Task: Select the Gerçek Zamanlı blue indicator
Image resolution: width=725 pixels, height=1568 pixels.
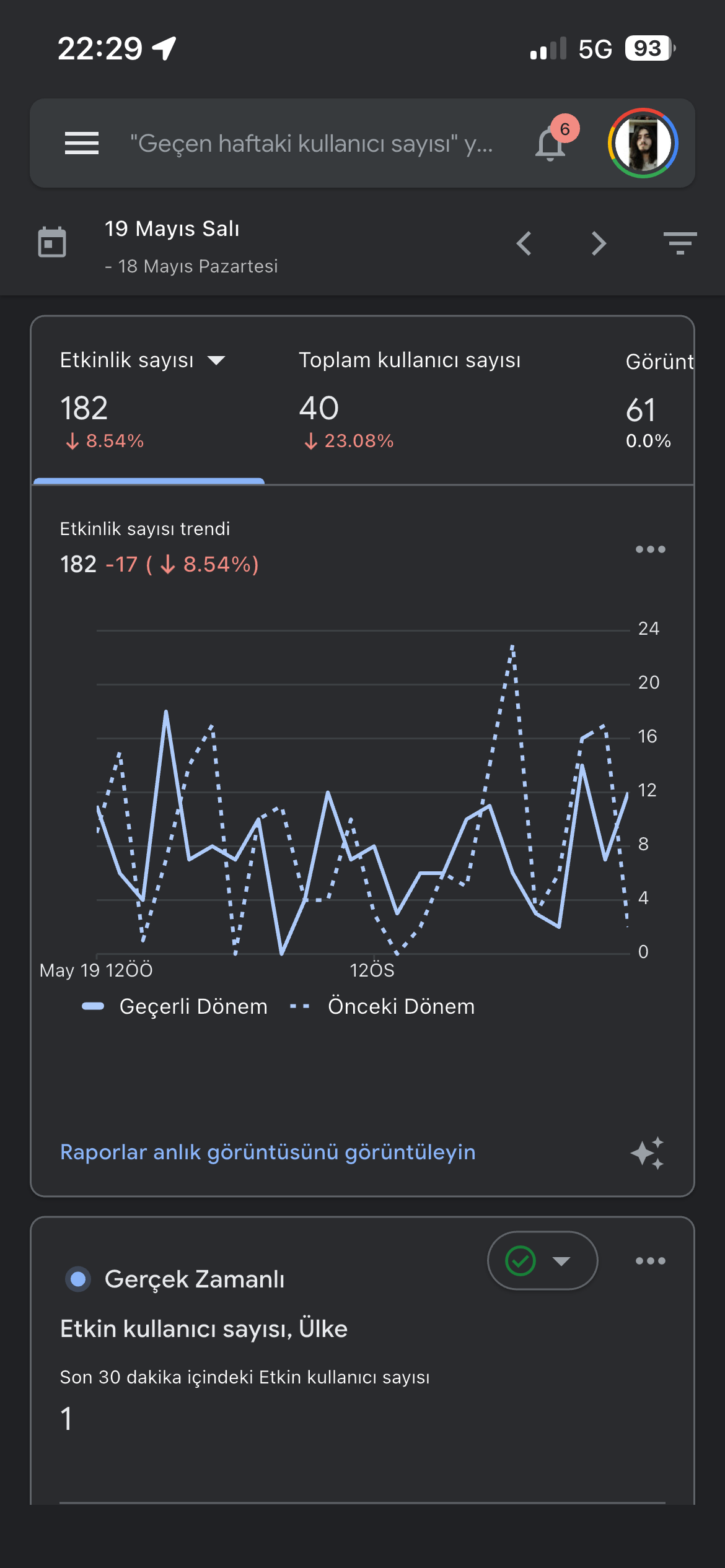Action: pyautogui.click(x=78, y=1279)
